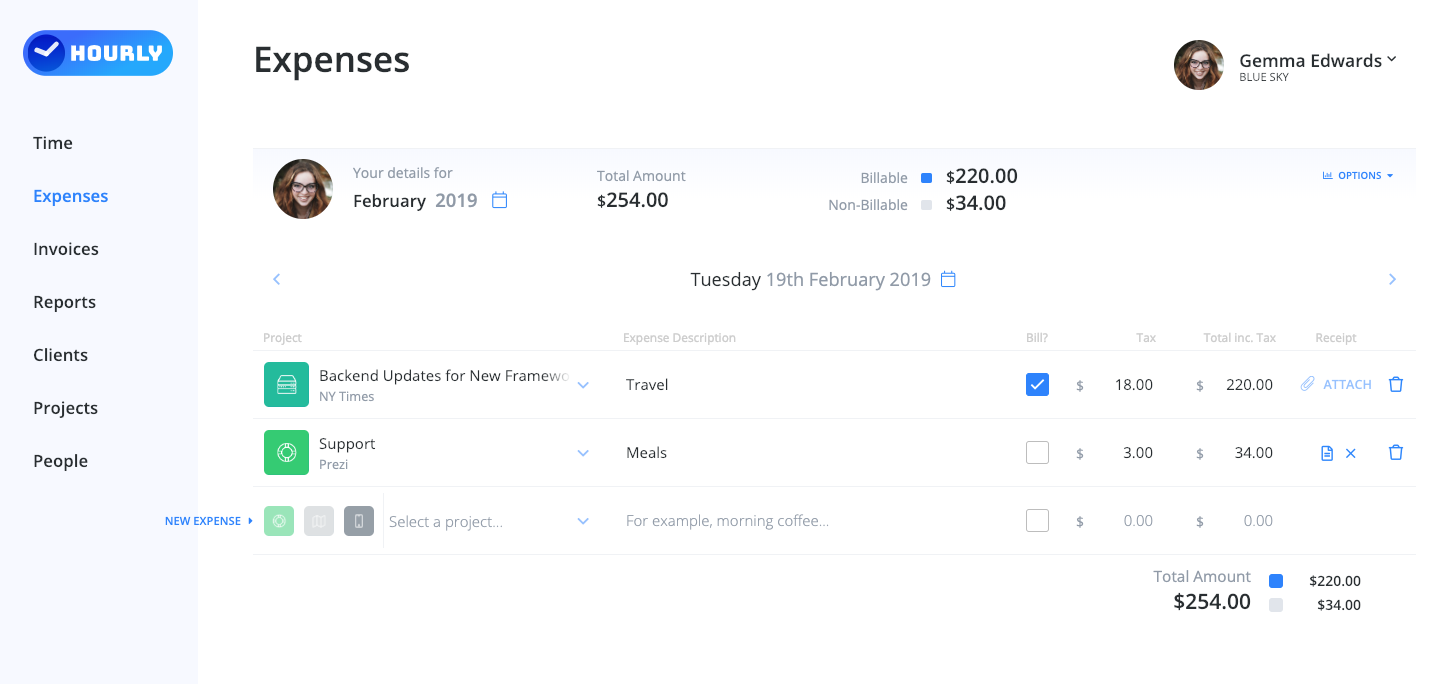Click the Expenses page heading

[x=332, y=60]
